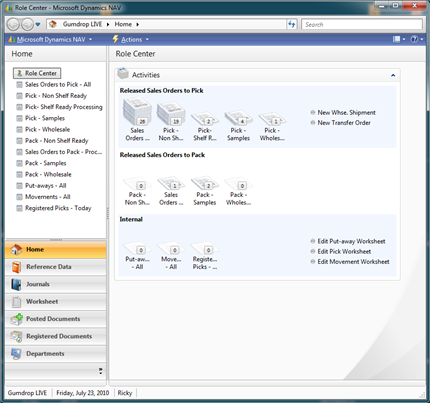Open the Pack - Non Sh... cue tile
The image size is (430, 403).
tap(137, 191)
